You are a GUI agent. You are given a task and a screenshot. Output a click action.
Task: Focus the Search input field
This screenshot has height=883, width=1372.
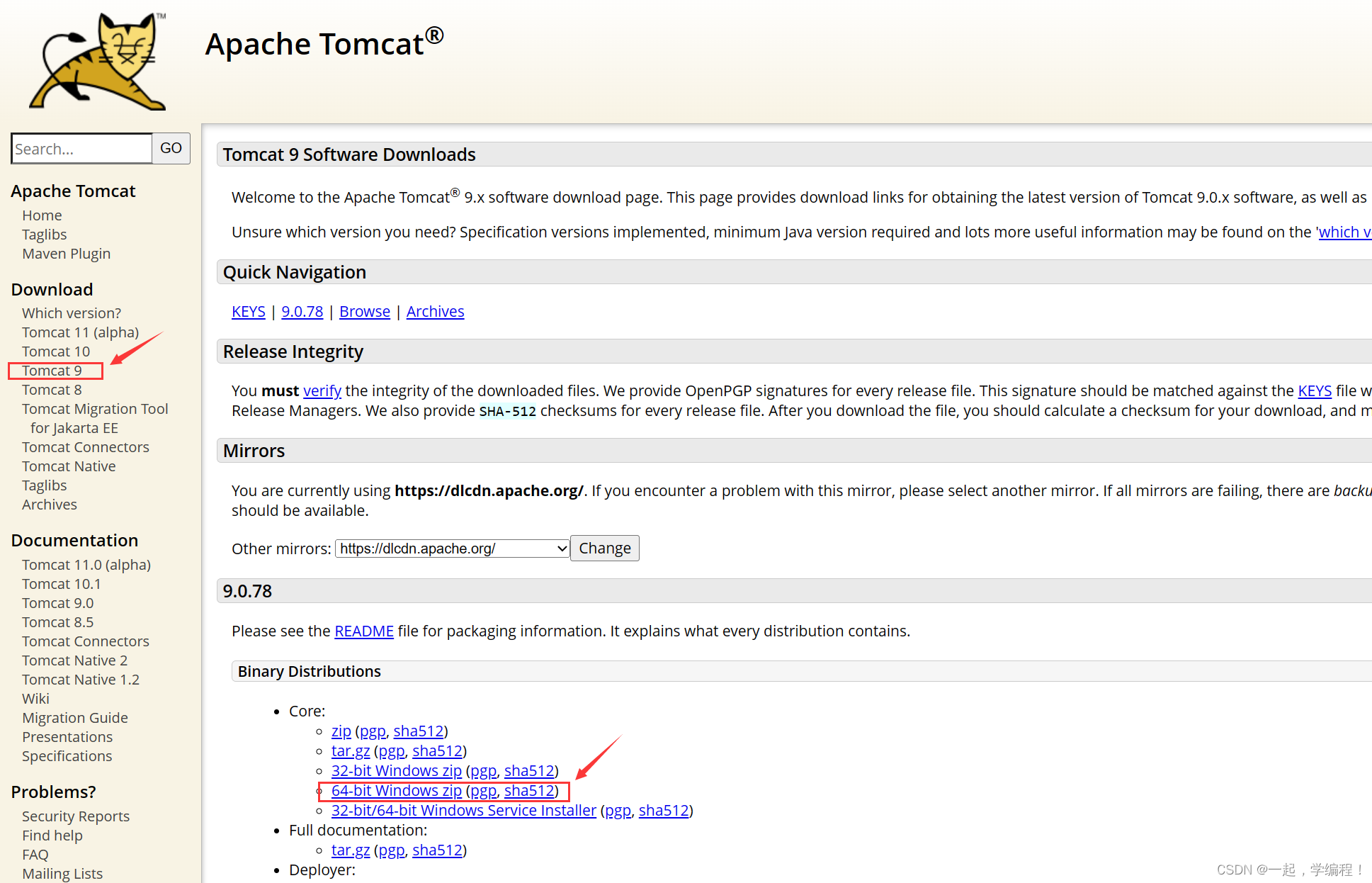[x=82, y=149]
